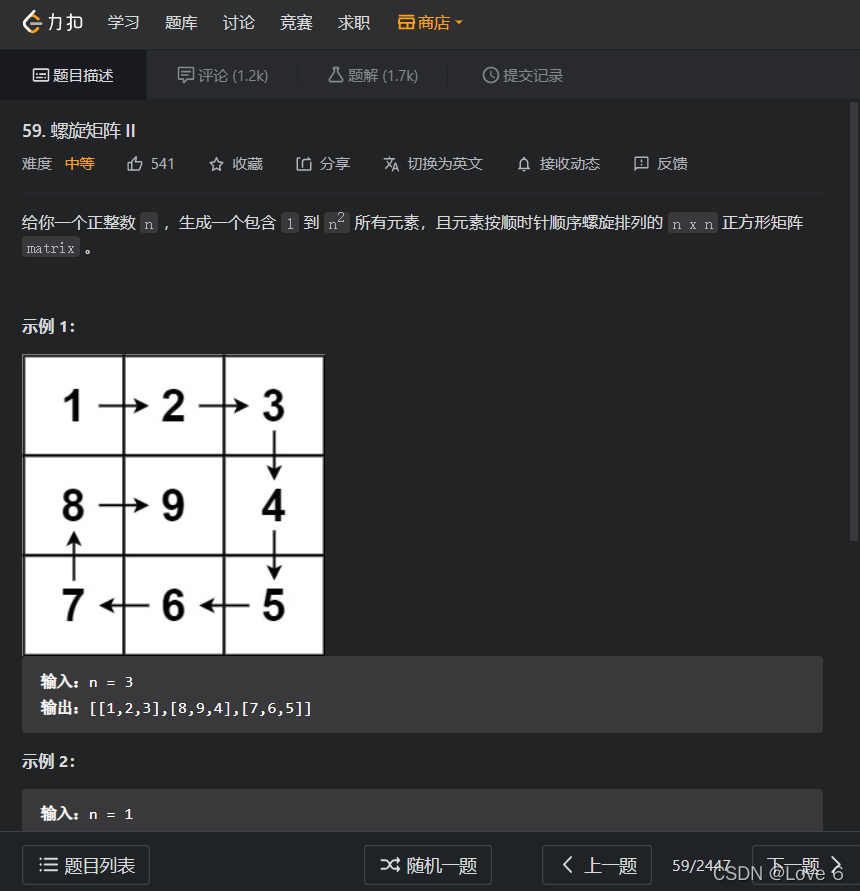Click the 接收动态 label
Image resolution: width=860 pixels, height=891 pixels.
click(x=570, y=164)
